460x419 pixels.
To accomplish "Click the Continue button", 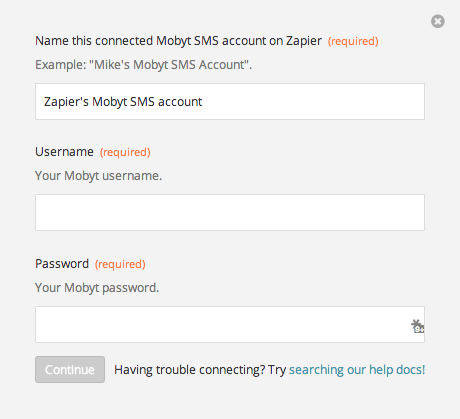I will pyautogui.click(x=70, y=369).
